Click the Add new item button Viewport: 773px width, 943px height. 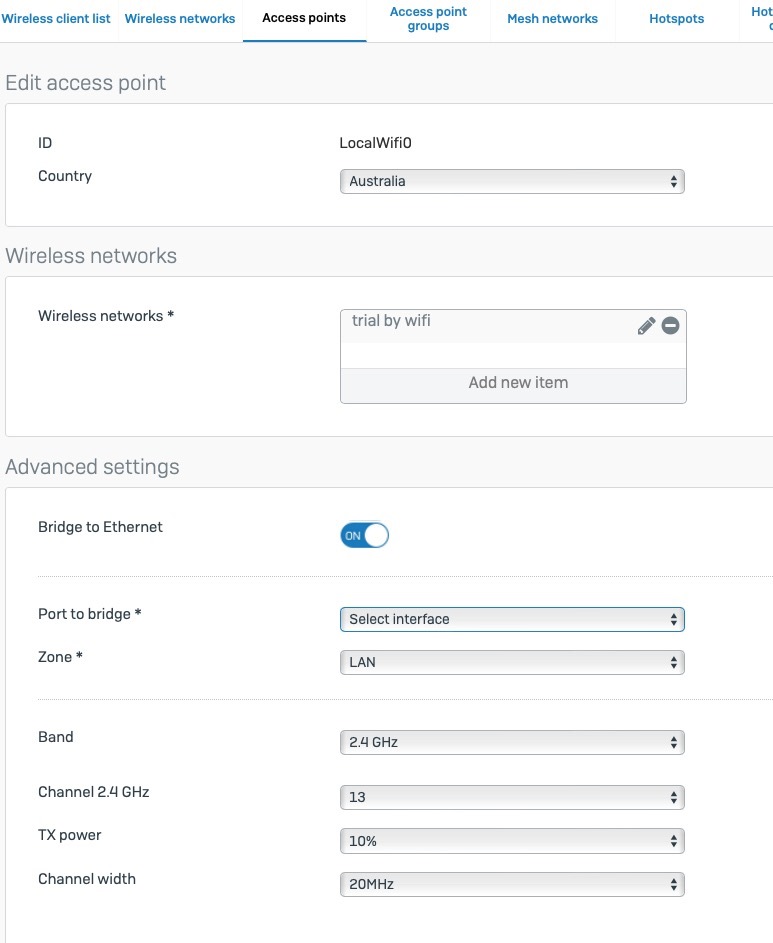pyautogui.click(x=517, y=383)
